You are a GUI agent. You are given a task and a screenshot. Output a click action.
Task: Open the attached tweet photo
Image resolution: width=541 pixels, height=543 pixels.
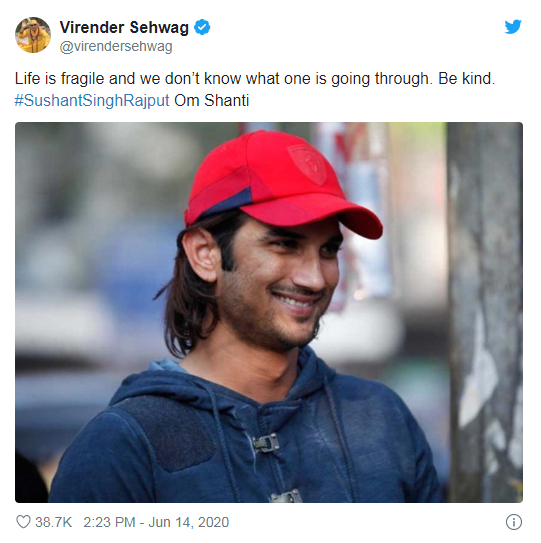pyautogui.click(x=269, y=312)
